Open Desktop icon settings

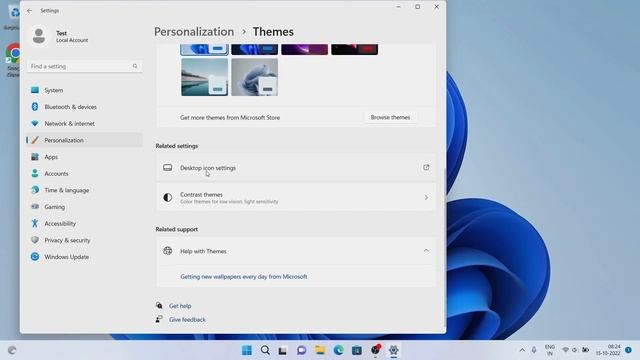pos(296,168)
